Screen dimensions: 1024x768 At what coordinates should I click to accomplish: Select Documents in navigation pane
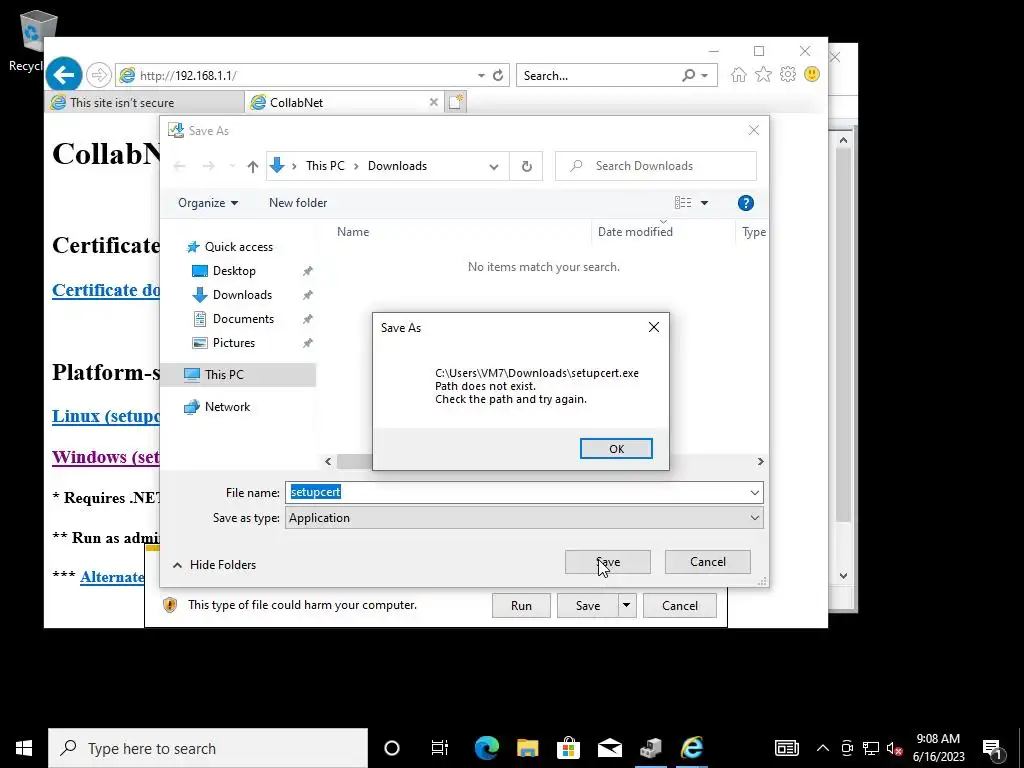tap(243, 319)
